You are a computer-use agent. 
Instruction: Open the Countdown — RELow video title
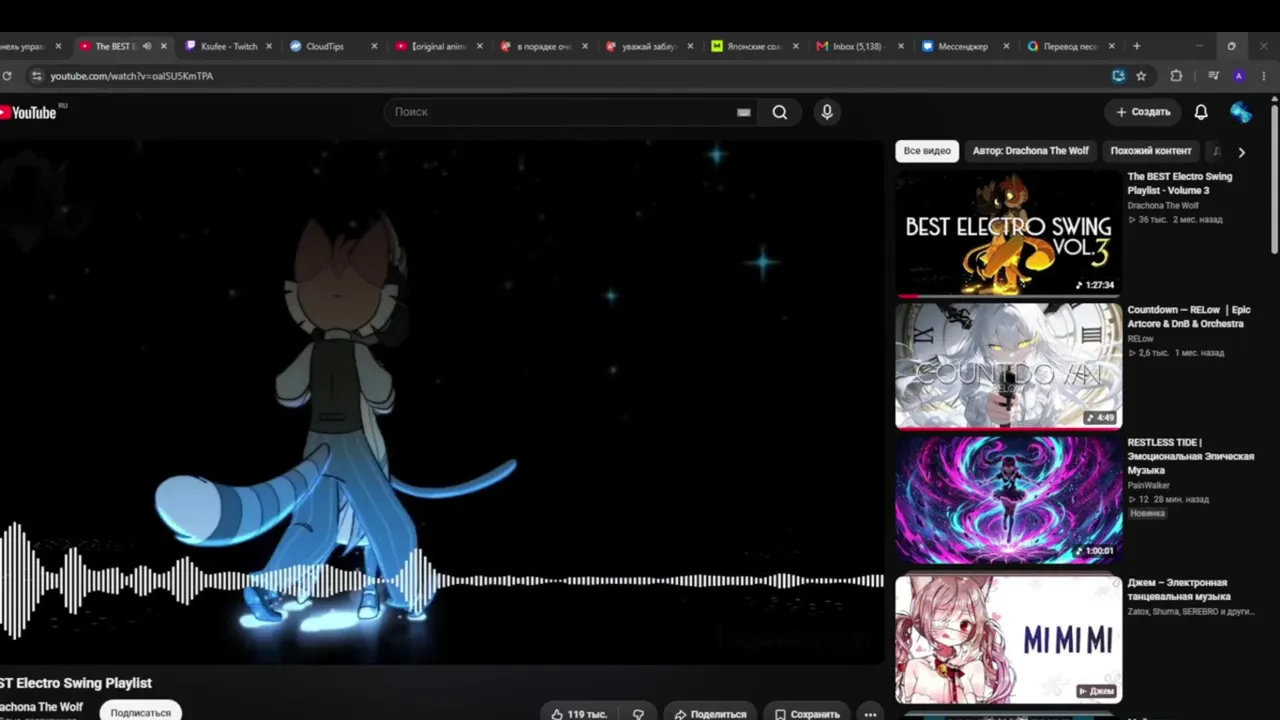pos(1189,317)
